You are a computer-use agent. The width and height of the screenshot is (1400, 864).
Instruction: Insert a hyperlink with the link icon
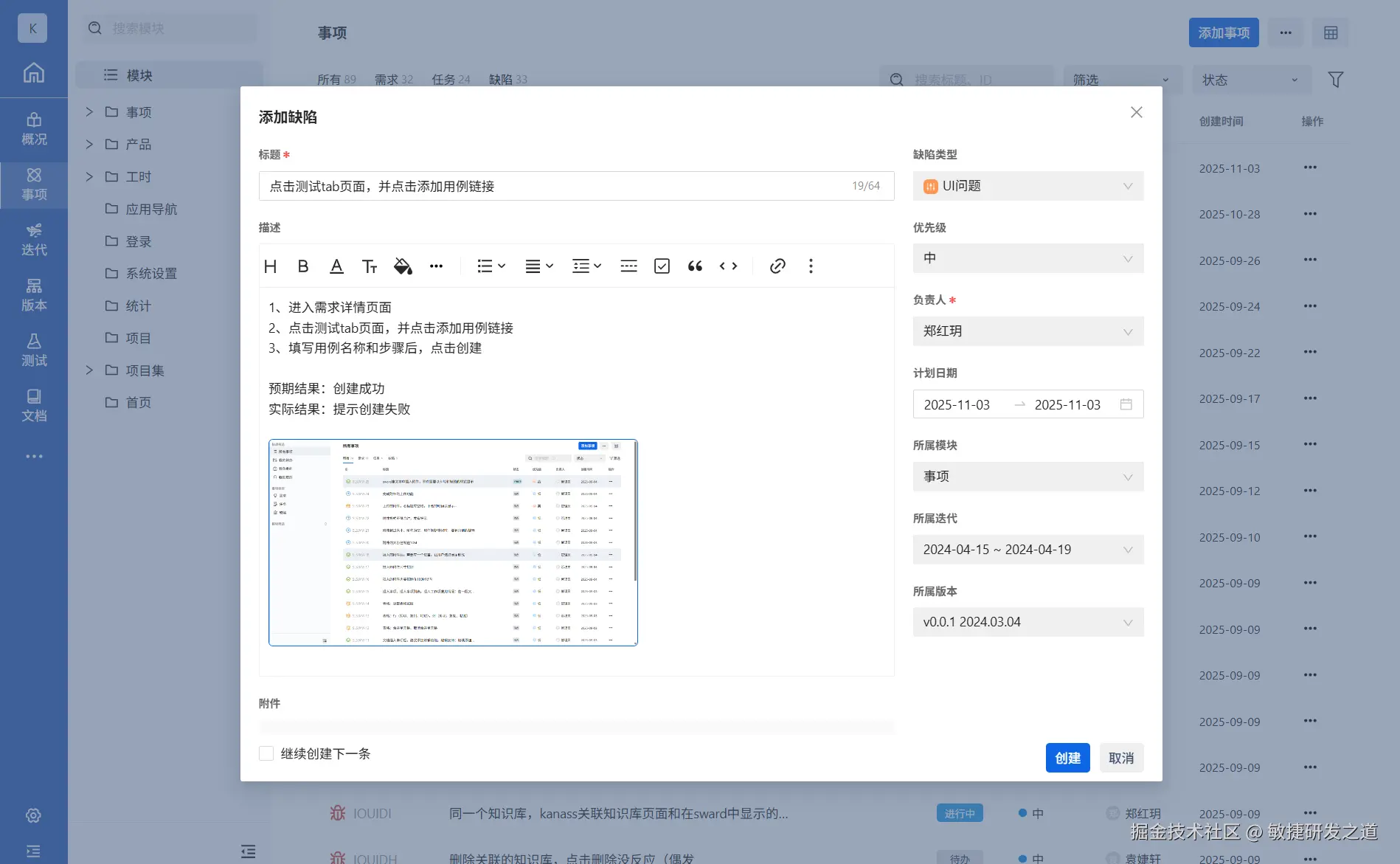coord(777,266)
